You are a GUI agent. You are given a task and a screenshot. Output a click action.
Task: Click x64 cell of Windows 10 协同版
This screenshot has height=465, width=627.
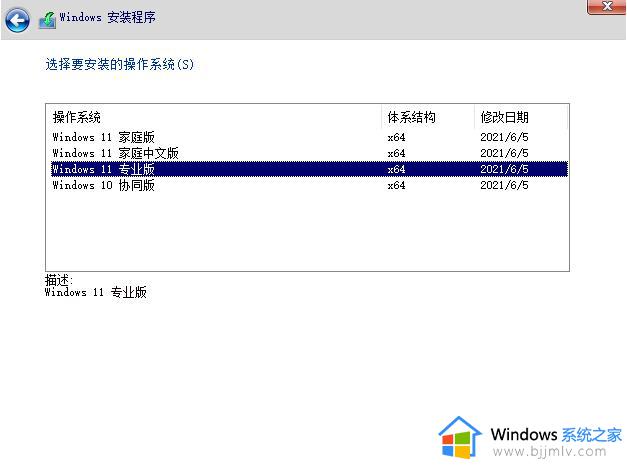[x=396, y=185]
